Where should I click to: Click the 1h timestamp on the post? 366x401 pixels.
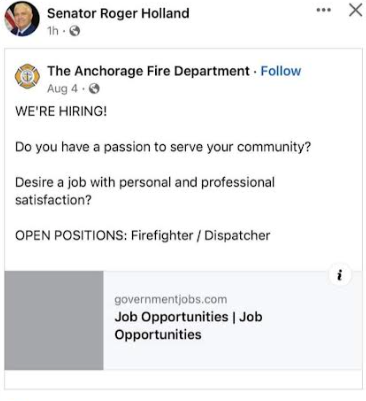pyautogui.click(x=53, y=31)
